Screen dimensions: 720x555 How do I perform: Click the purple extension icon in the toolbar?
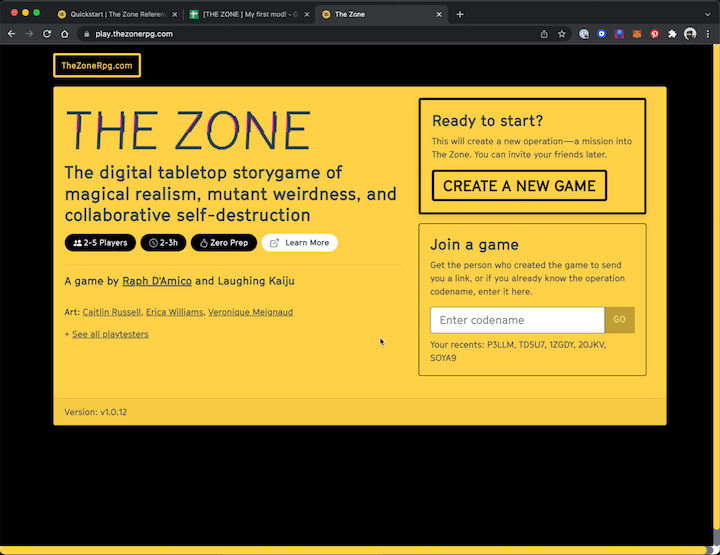[x=619, y=34]
